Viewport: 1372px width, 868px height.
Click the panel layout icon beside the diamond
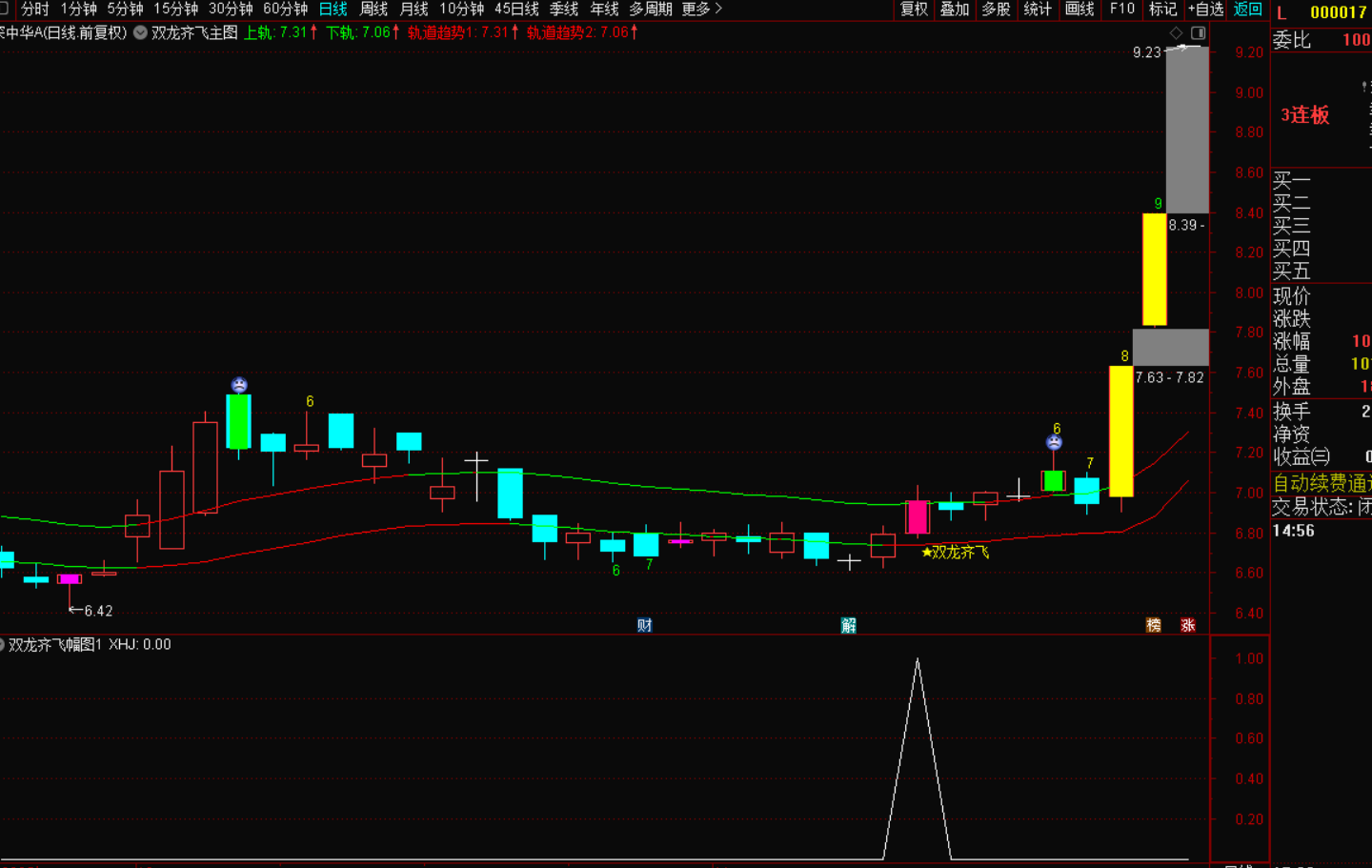point(1199,32)
